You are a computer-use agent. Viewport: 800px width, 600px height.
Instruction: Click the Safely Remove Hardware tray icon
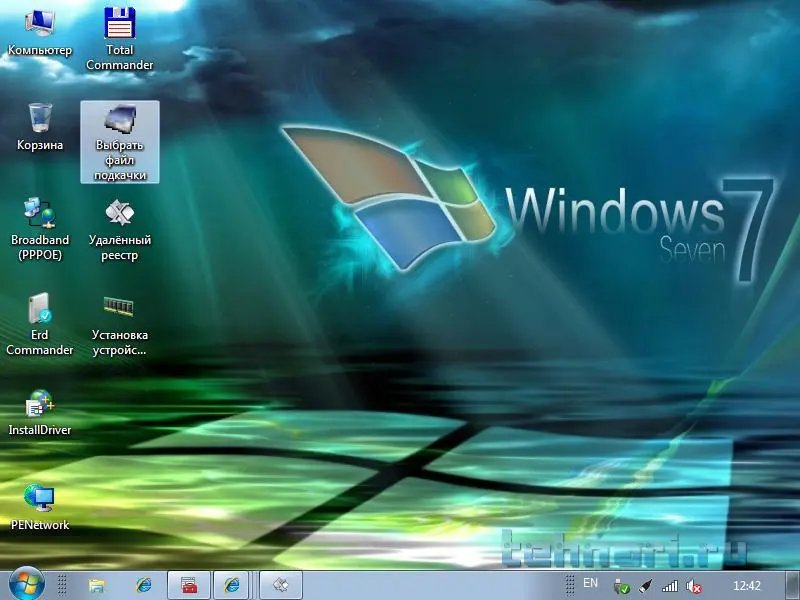[x=621, y=586]
